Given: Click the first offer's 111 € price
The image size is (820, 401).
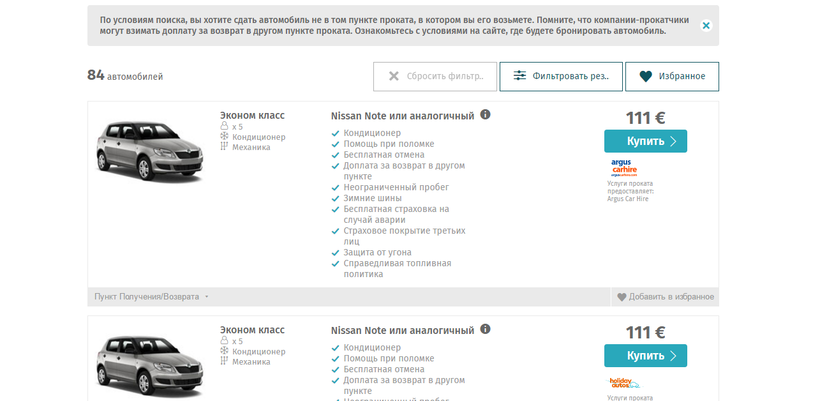Looking at the screenshot, I should [x=645, y=117].
